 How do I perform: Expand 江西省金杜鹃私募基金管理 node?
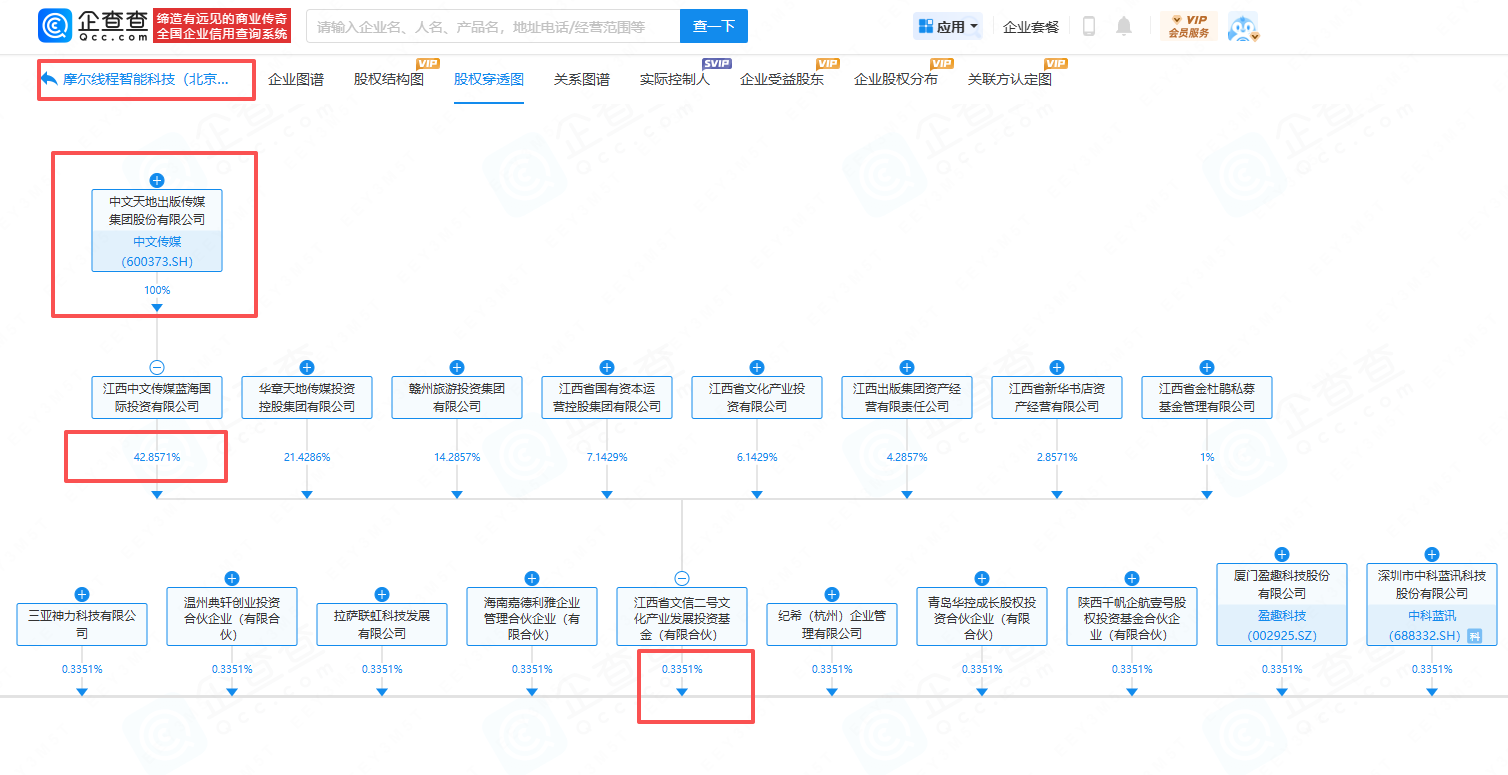[1207, 367]
